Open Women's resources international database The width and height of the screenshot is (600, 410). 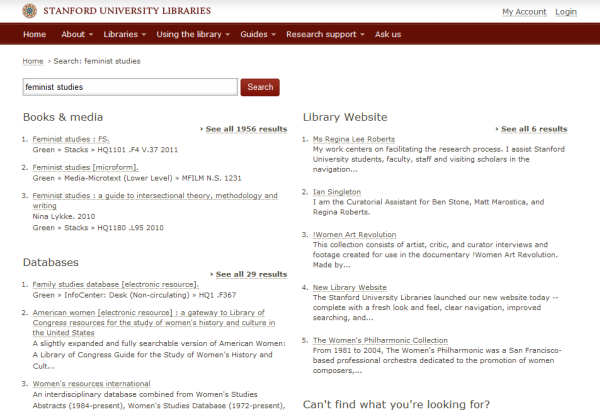click(x=91, y=384)
